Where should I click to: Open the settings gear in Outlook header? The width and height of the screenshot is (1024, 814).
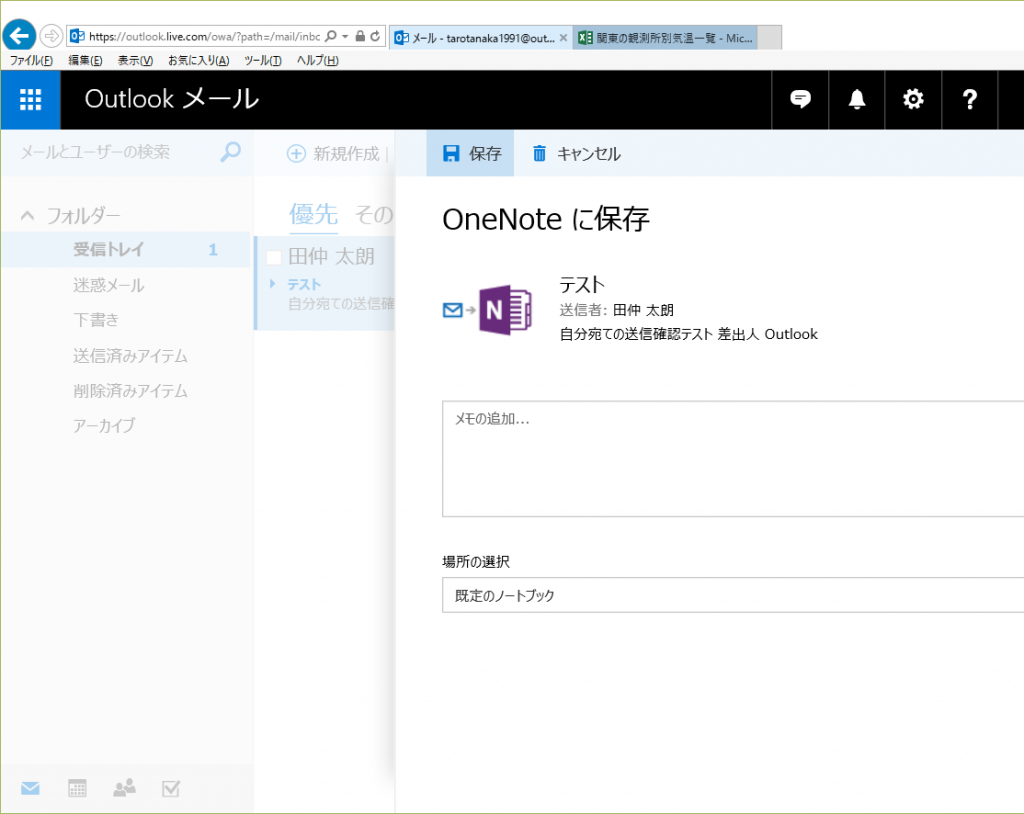[913, 99]
